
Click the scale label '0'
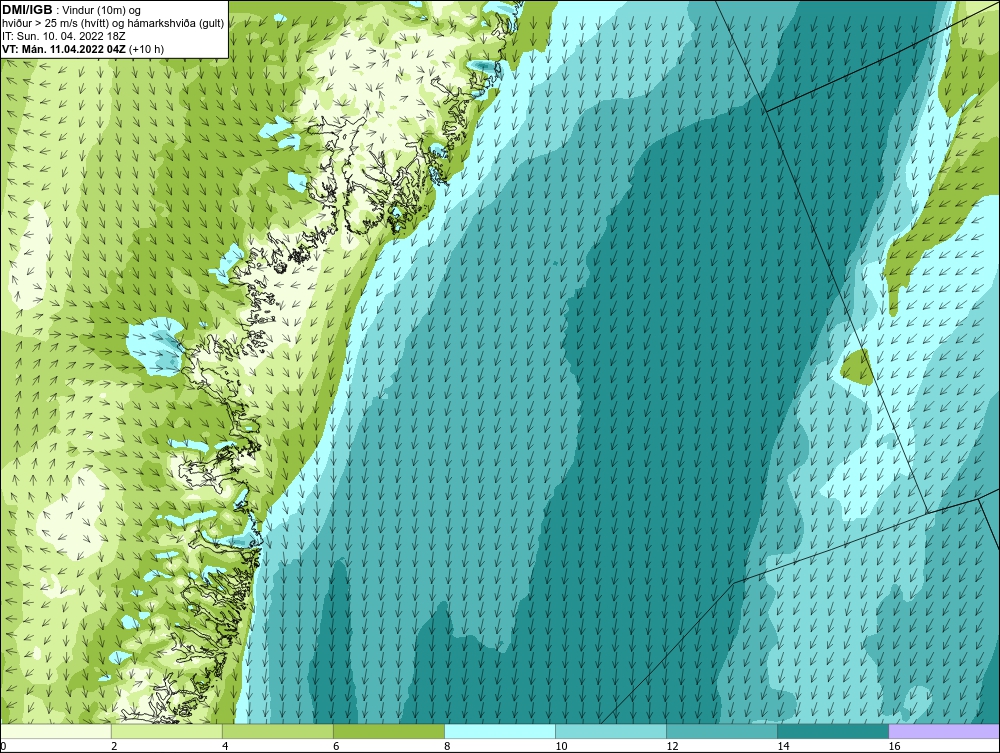pyautogui.click(x=3, y=746)
